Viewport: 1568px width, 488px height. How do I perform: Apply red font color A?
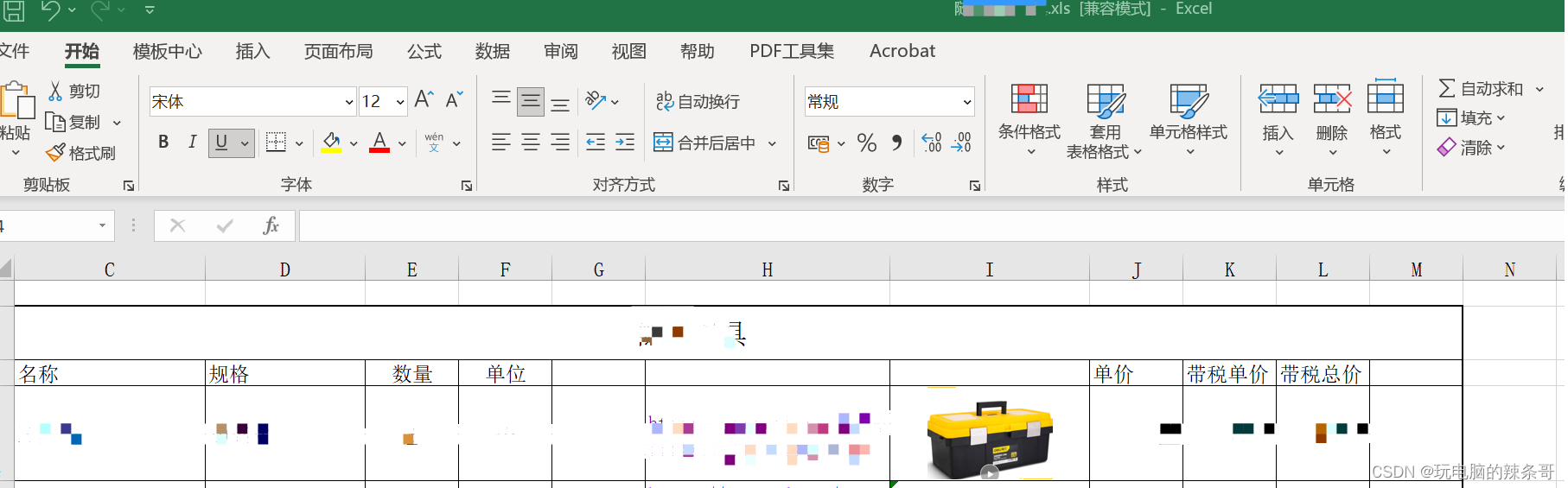click(x=379, y=143)
